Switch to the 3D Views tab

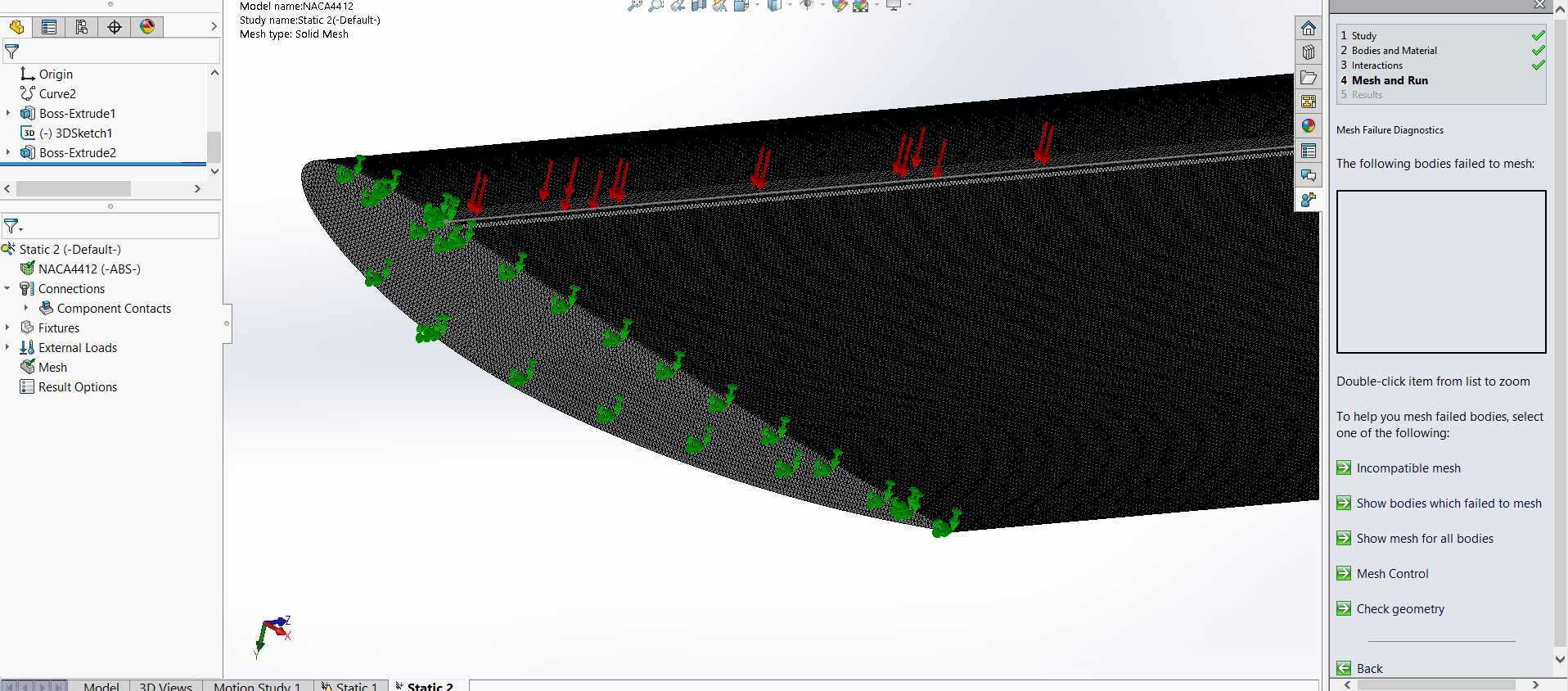(x=165, y=686)
